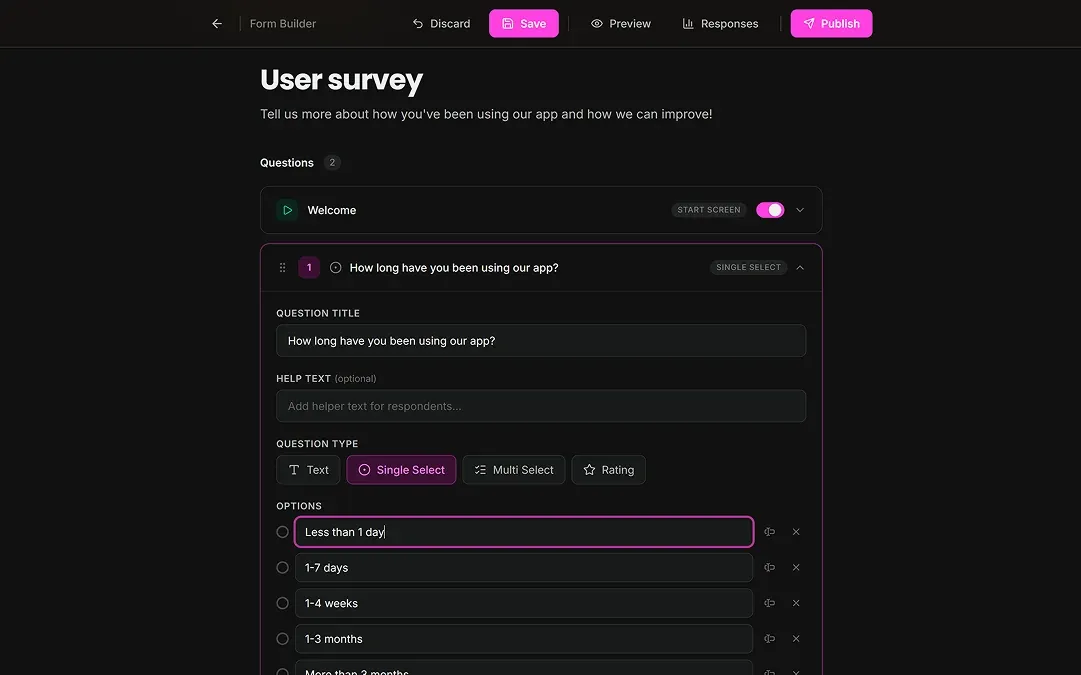1081x675 pixels.
Task: Click the Save button
Action: [523, 22]
